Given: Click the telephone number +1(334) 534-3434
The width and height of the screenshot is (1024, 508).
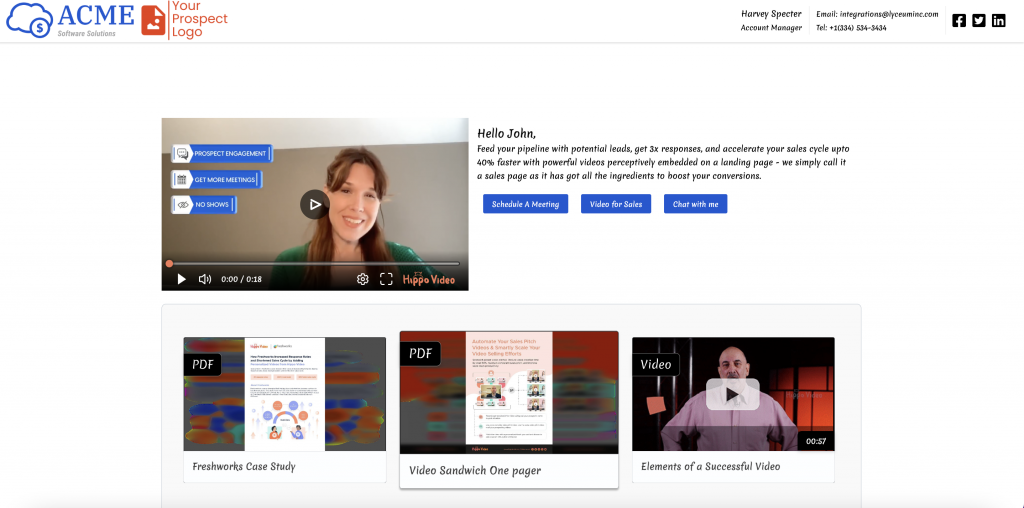Looking at the screenshot, I should click(857, 28).
